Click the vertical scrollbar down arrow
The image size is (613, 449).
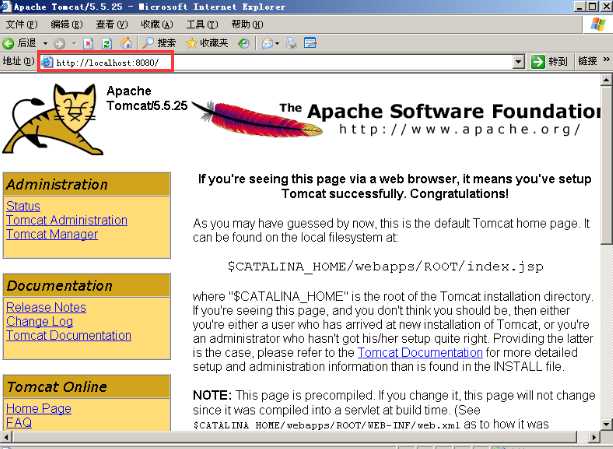606,424
